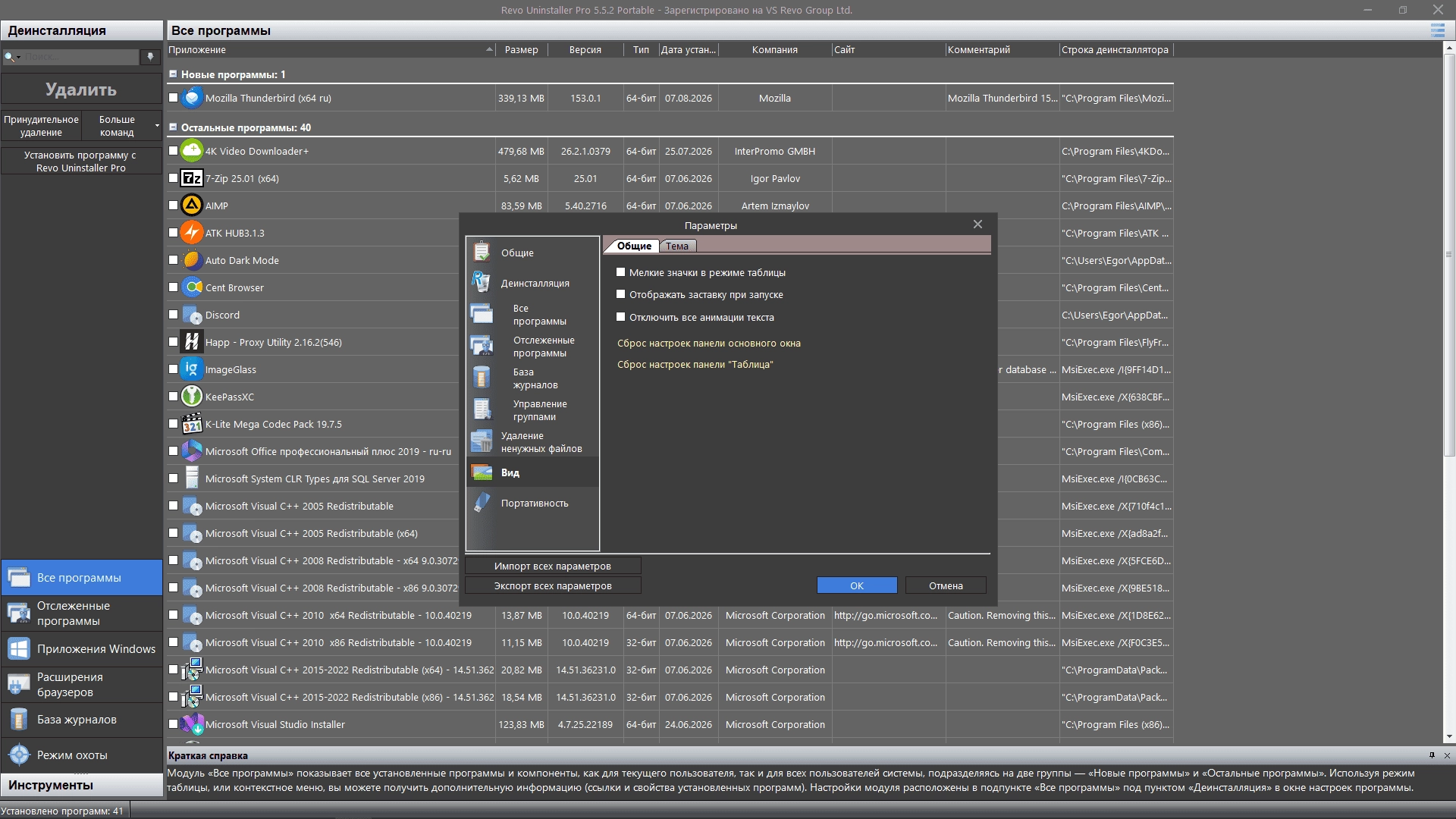Viewport: 1456px width, 819px height.
Task: Click Установить программу с Revo Uninstaller Pro
Action: (x=80, y=162)
